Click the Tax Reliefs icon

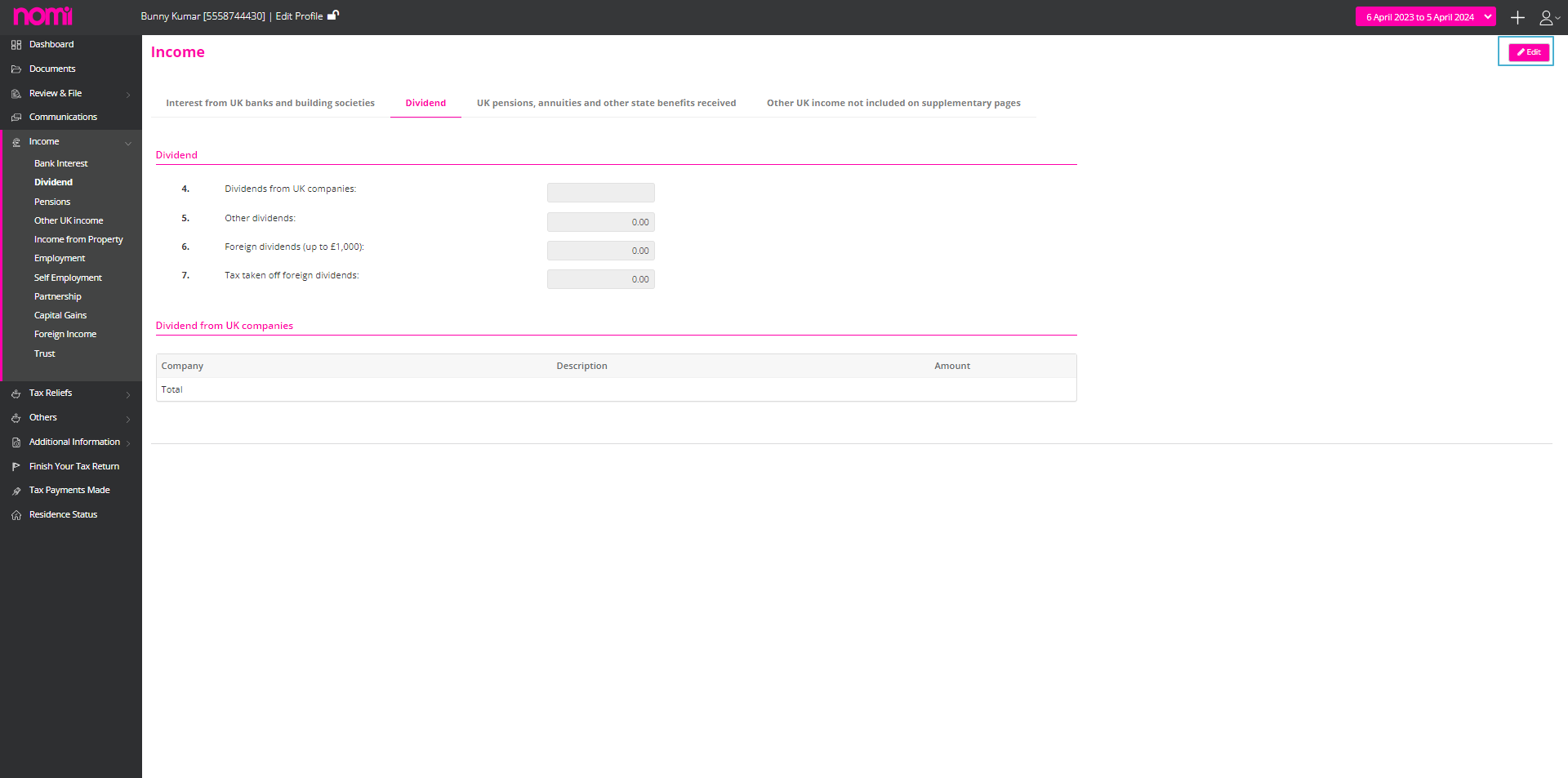click(x=16, y=393)
